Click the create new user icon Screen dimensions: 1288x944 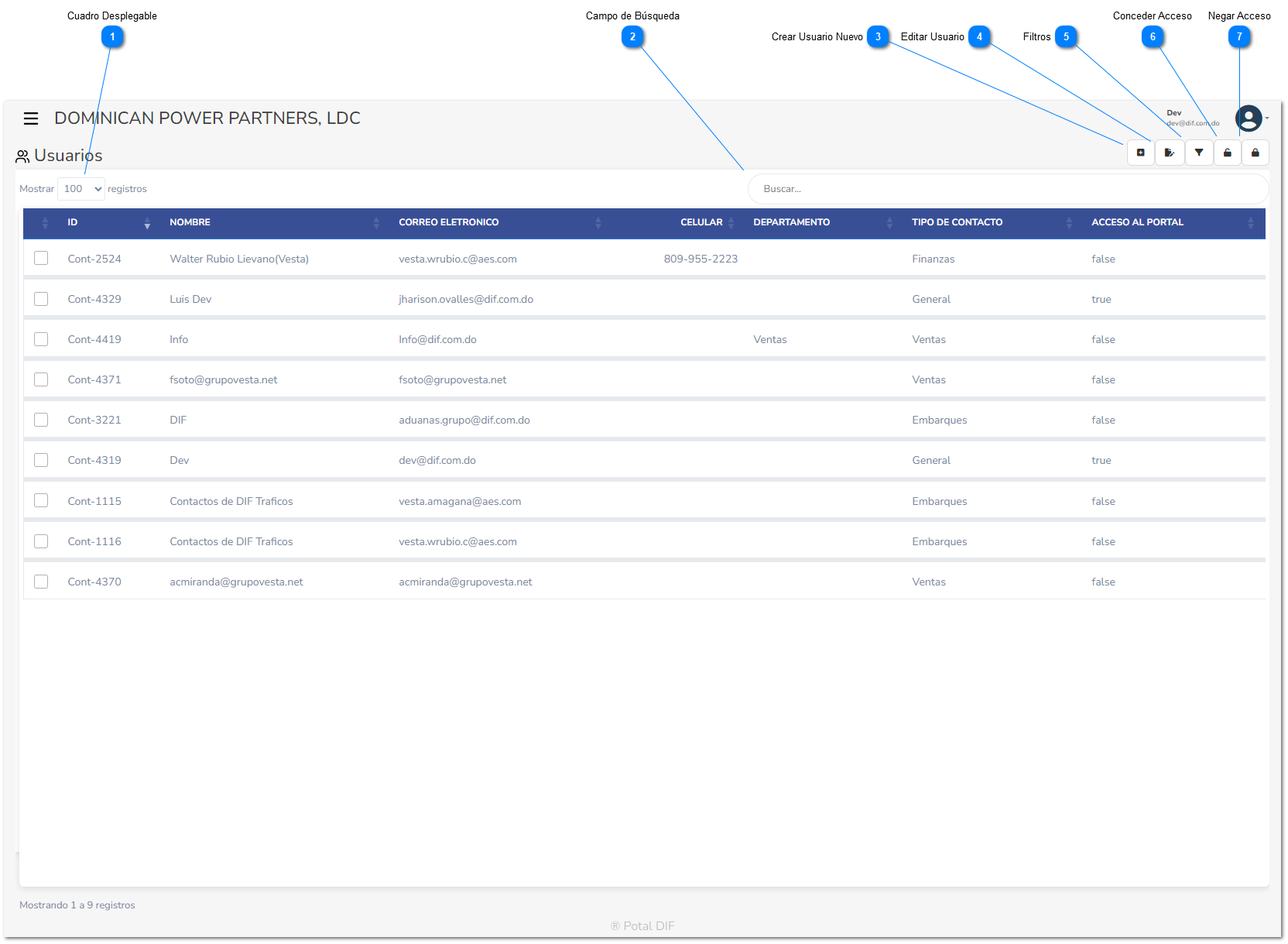pos(1140,153)
